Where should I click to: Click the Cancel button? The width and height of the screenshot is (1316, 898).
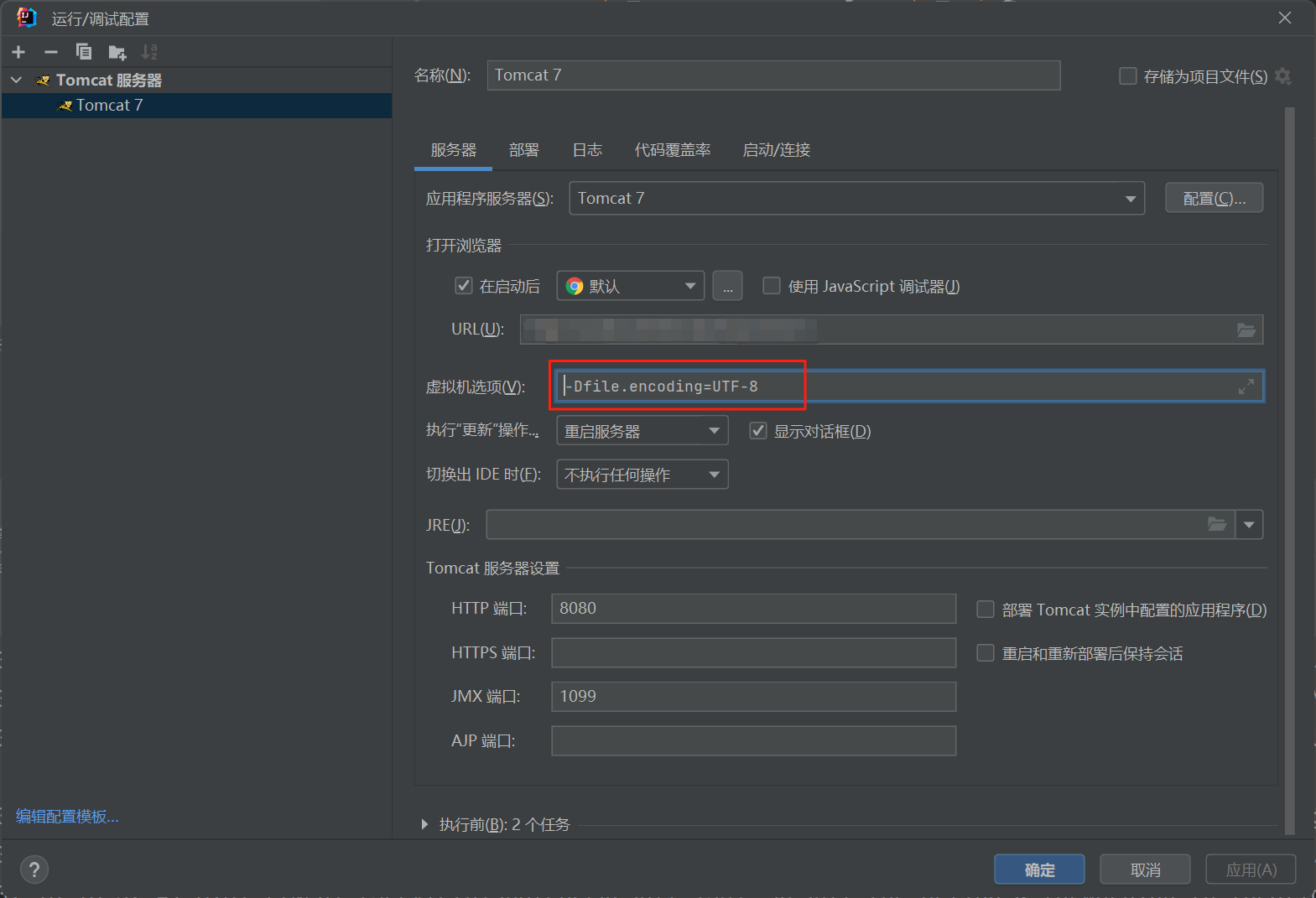tap(1145, 869)
